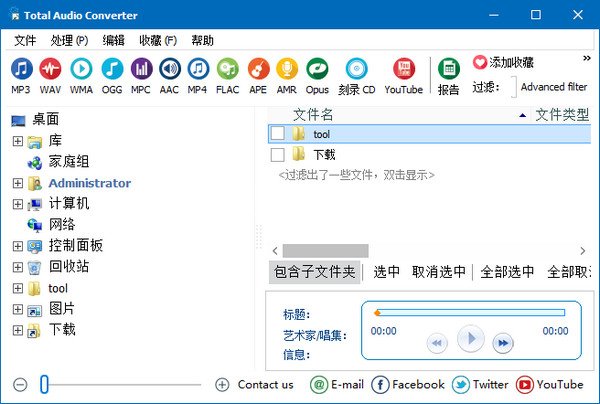Select 网络 in folder tree
This screenshot has width=600, height=404.
pyautogui.click(x=62, y=224)
